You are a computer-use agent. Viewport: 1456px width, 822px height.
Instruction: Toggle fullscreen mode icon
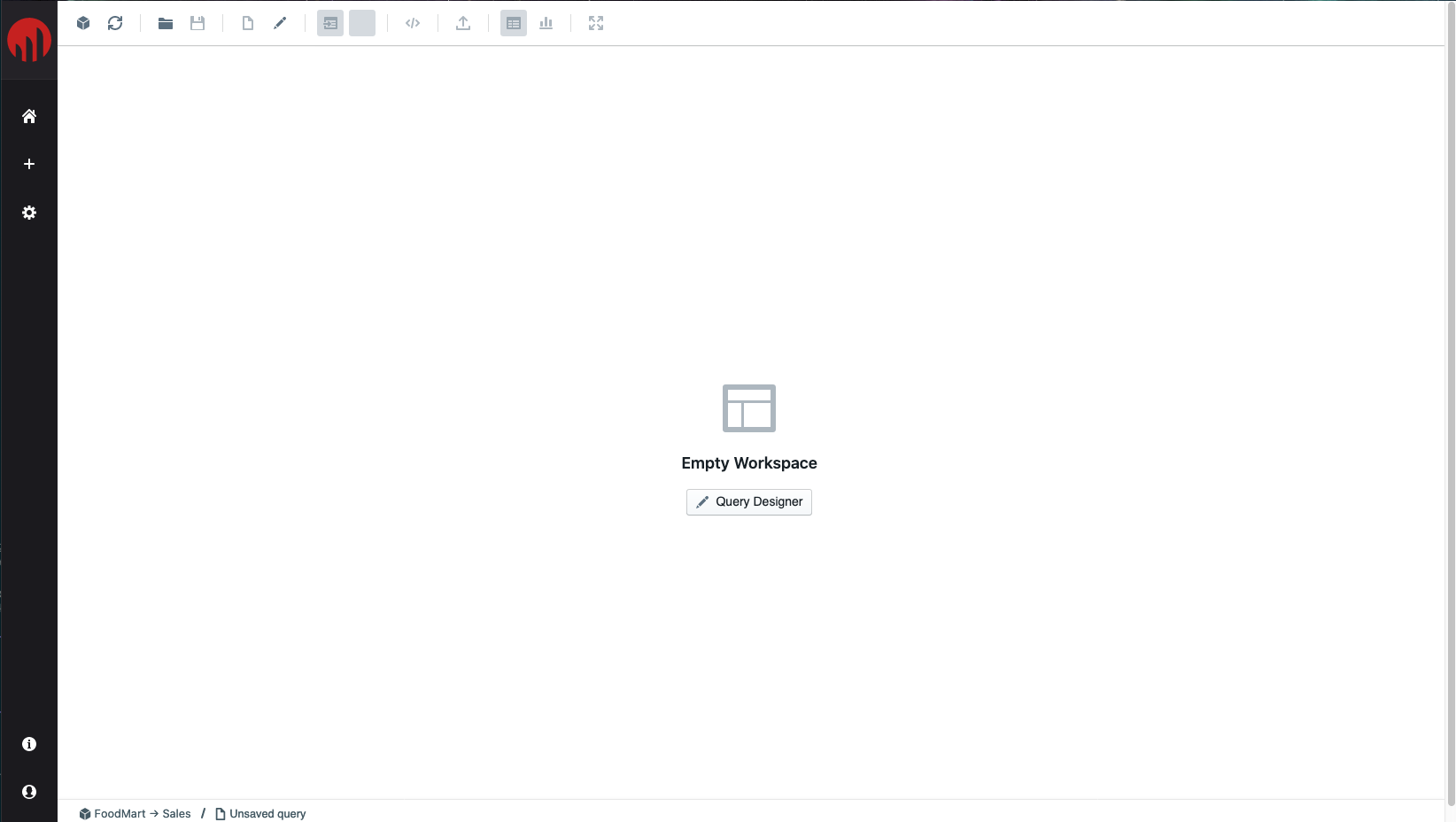coord(596,23)
